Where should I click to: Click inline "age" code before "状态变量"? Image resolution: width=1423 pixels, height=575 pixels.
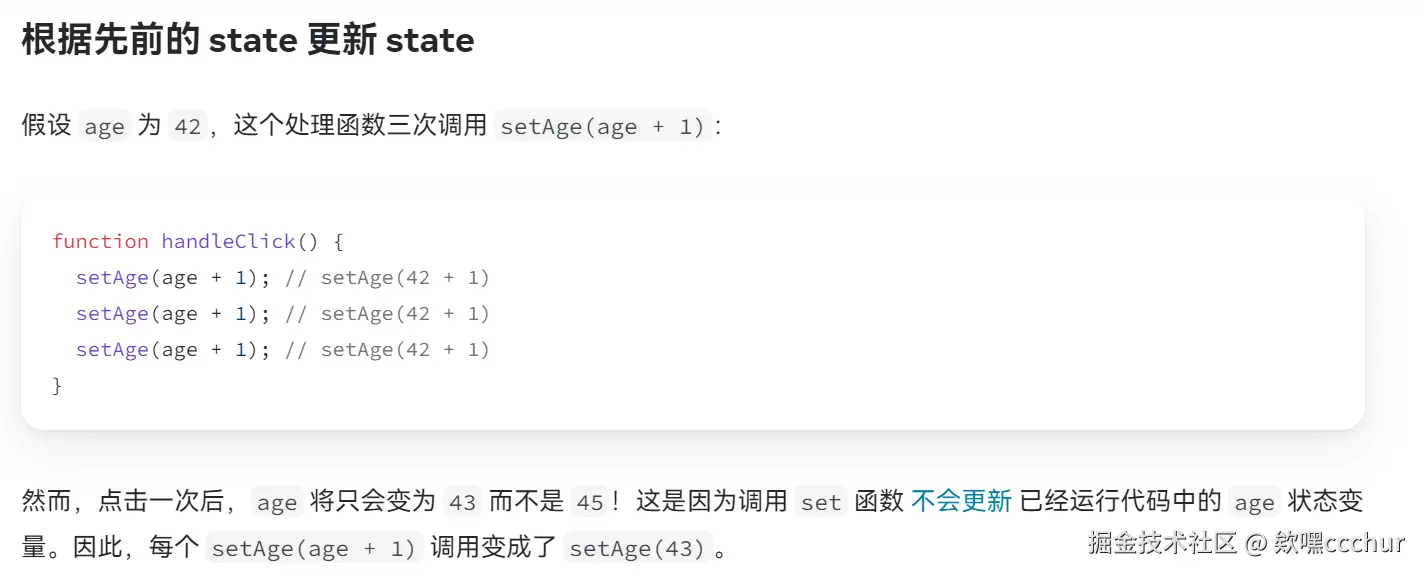coord(1254,502)
